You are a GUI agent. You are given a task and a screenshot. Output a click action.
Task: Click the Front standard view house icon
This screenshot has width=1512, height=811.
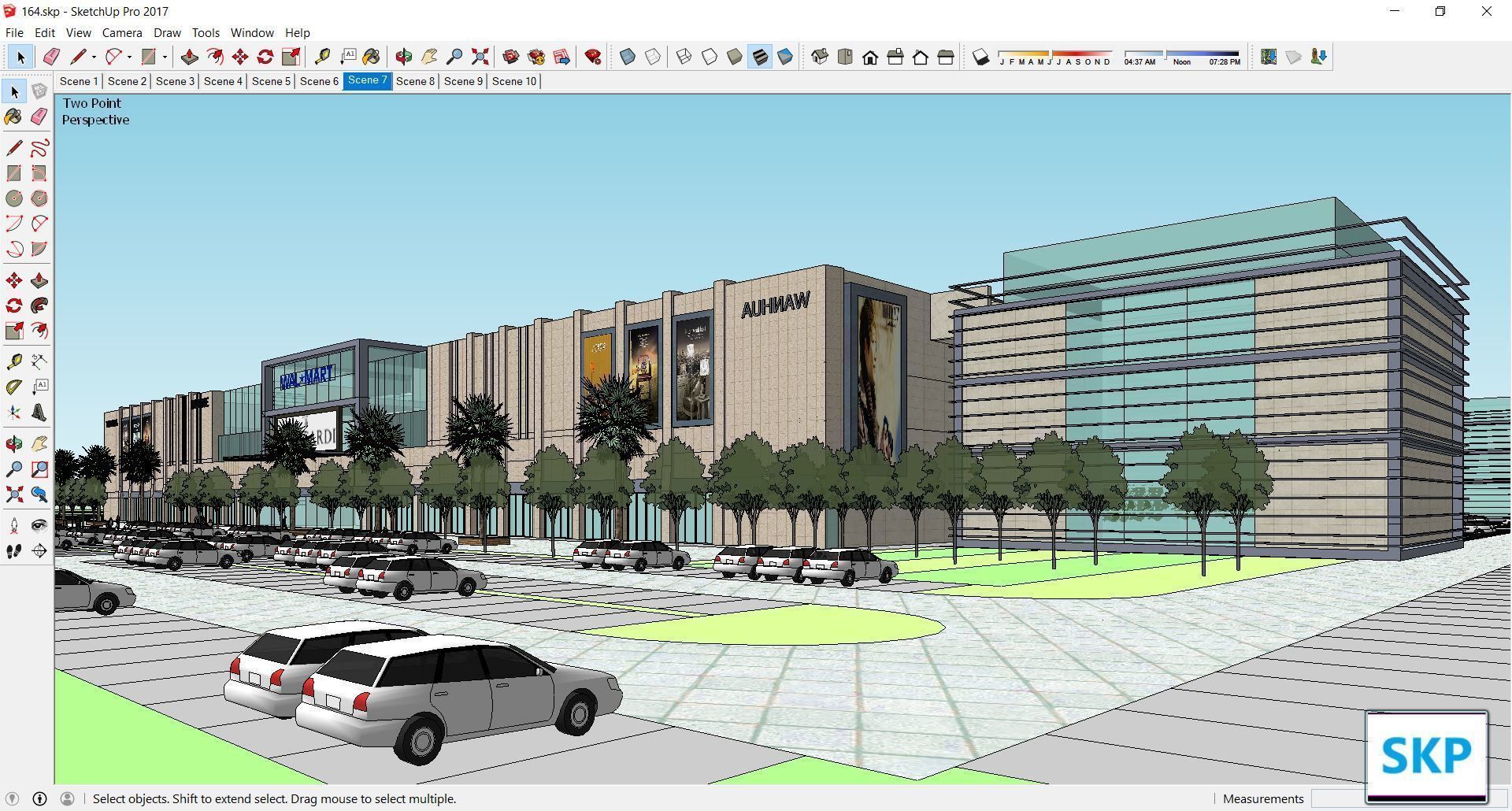(x=870, y=57)
